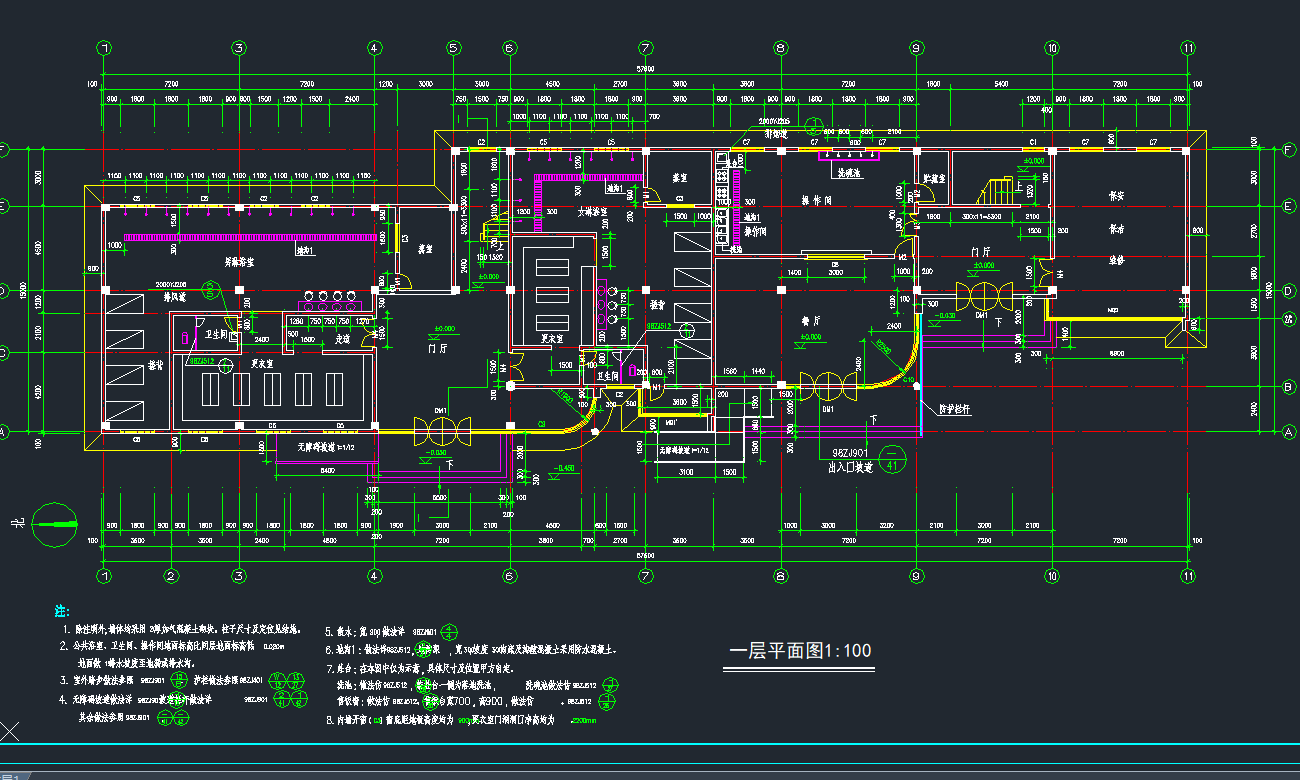
Task: Pick axis bubble 4 in top row
Action: 374,48
